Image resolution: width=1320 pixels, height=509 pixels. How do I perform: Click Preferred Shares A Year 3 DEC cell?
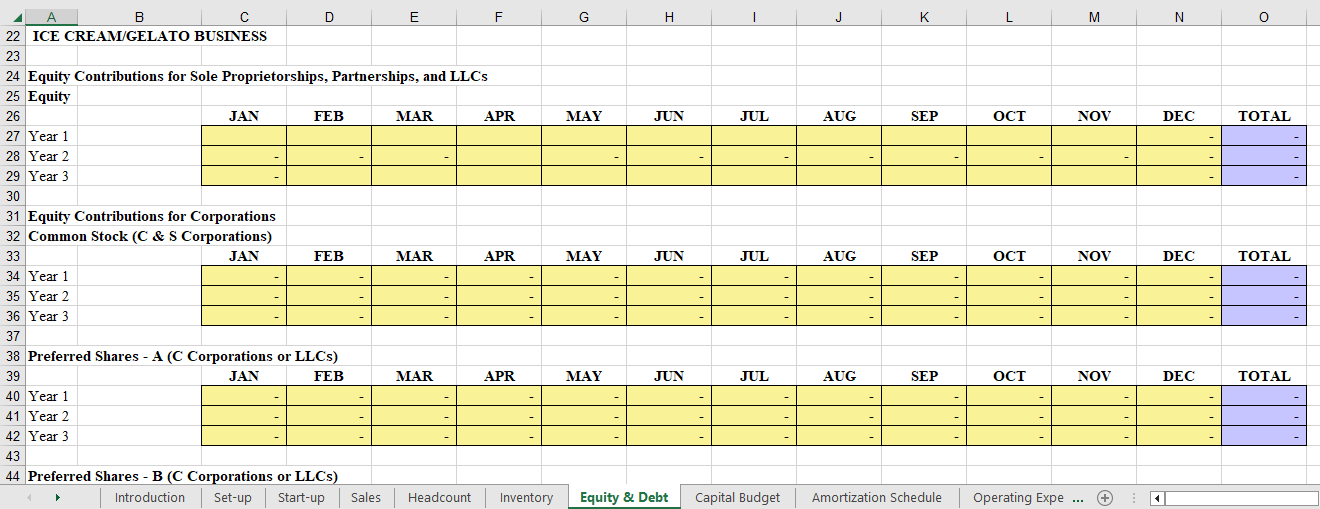pos(1179,436)
